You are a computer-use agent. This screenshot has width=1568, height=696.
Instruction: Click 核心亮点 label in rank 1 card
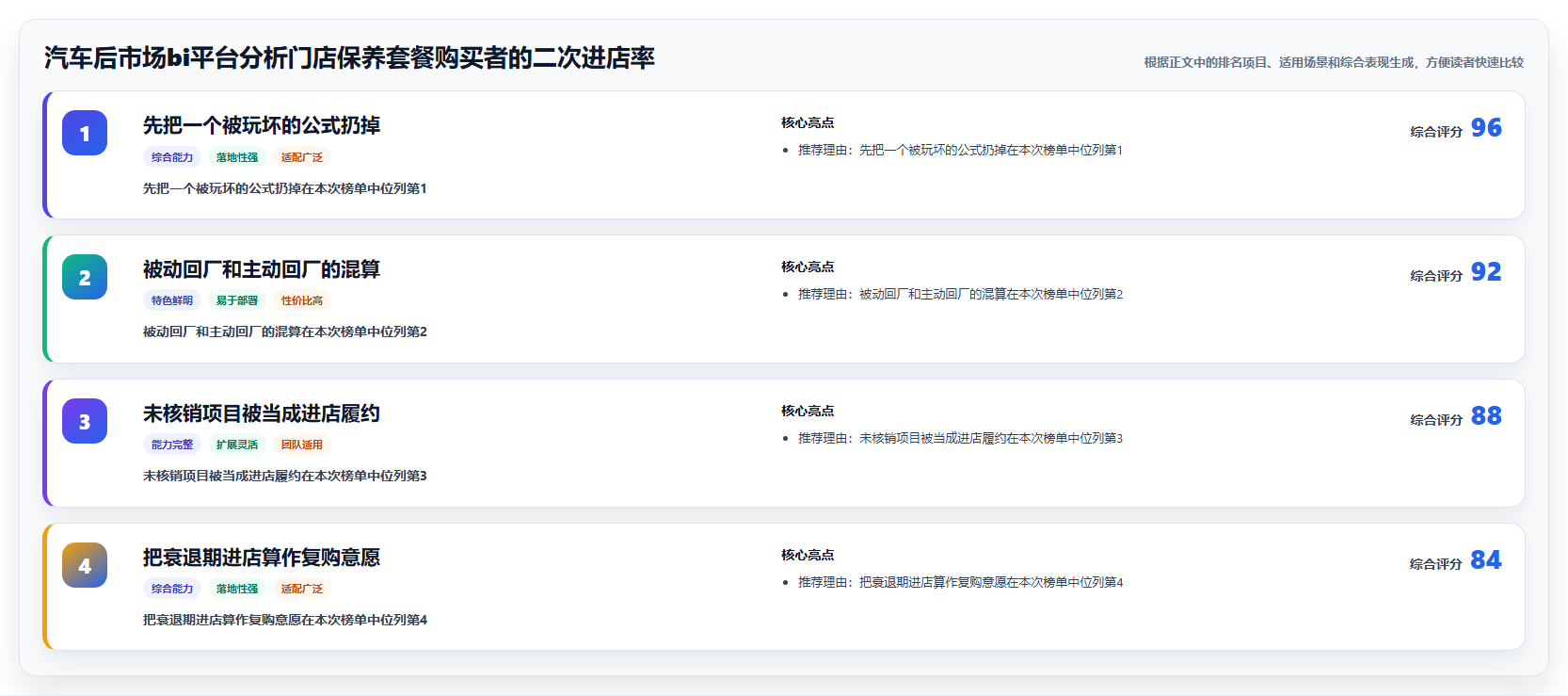coord(808,122)
